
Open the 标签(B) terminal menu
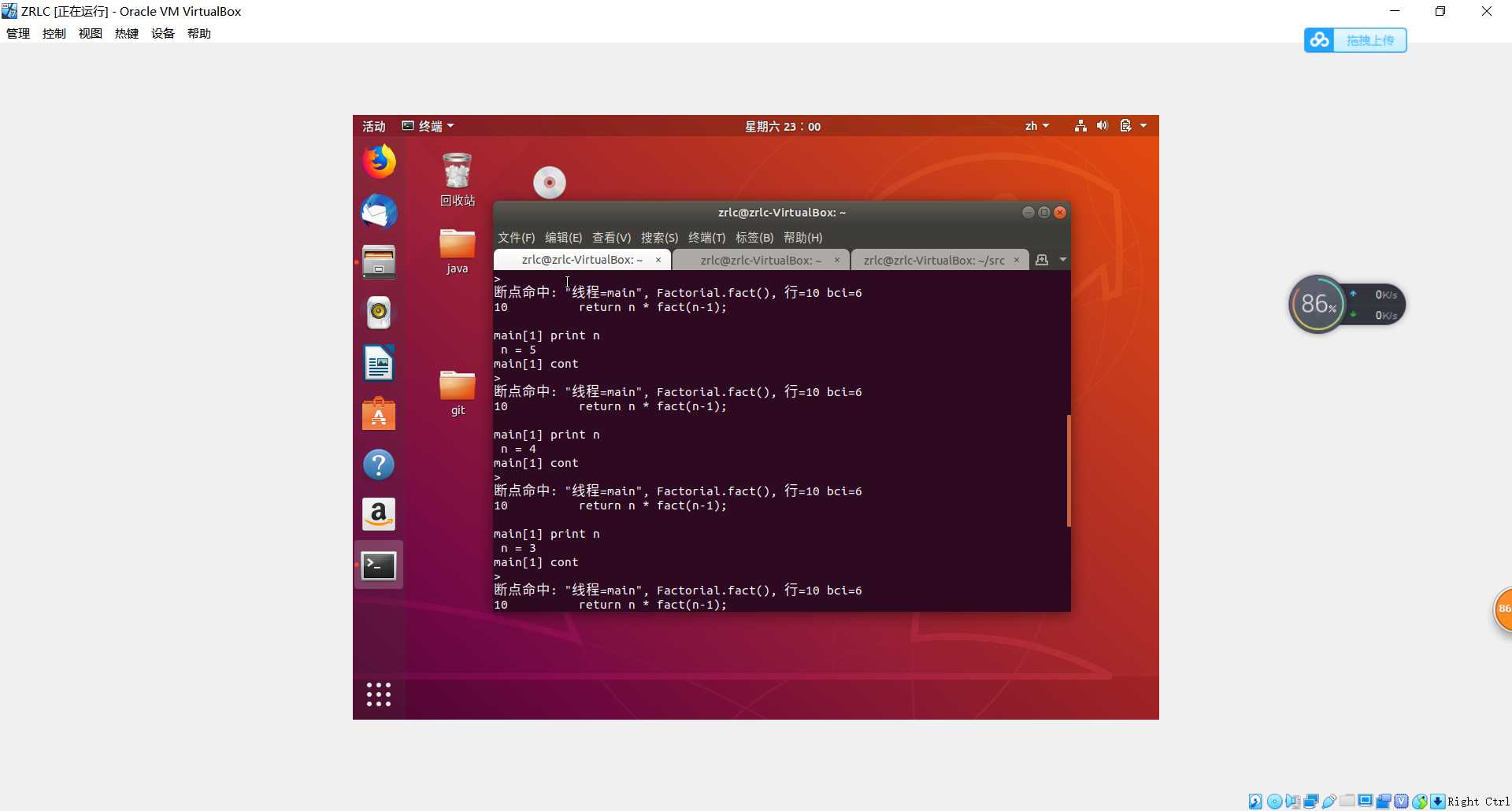point(754,238)
